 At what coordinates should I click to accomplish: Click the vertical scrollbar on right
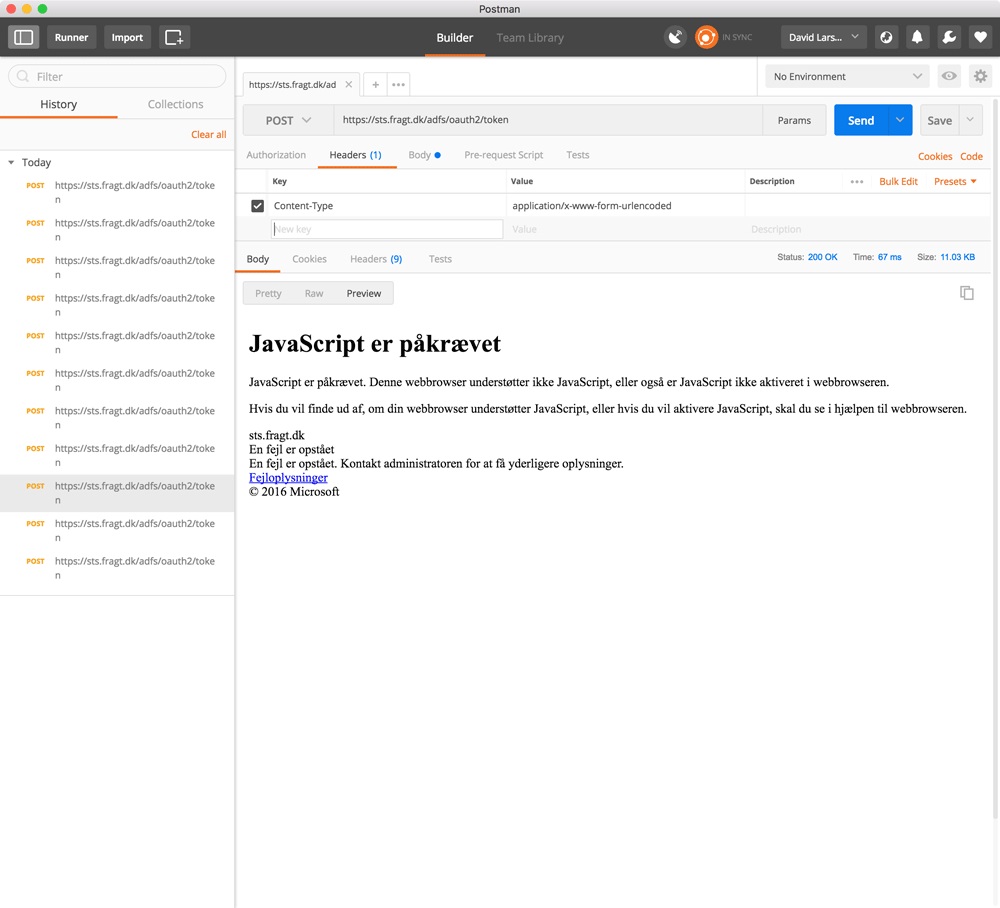(995, 459)
